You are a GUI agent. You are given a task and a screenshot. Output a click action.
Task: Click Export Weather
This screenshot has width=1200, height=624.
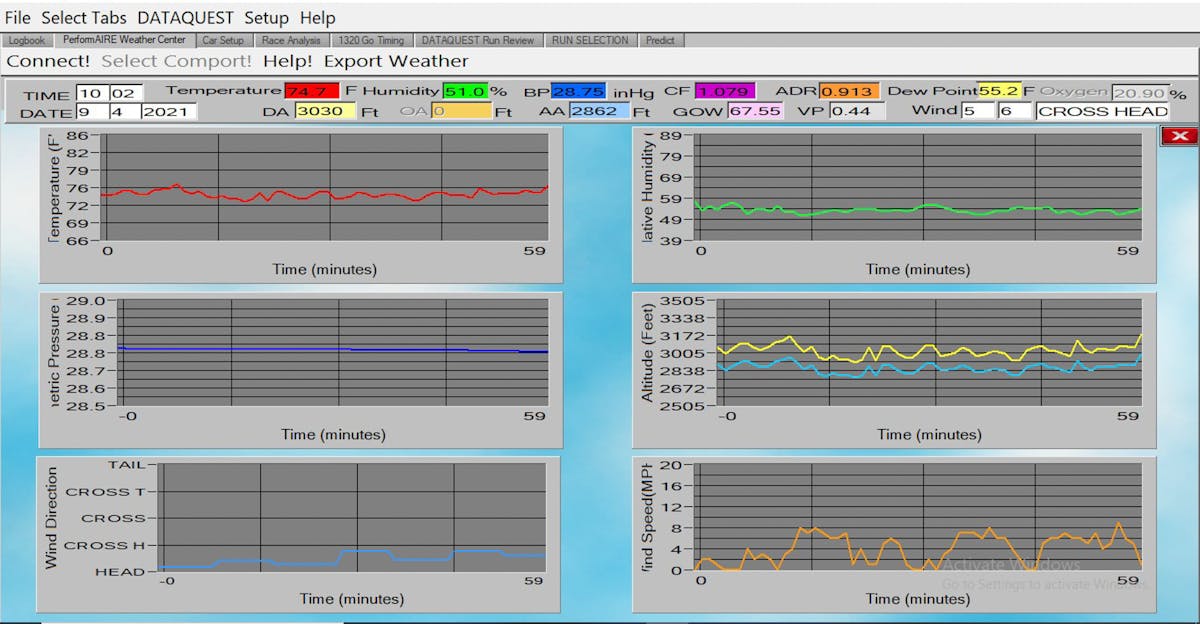[396, 61]
